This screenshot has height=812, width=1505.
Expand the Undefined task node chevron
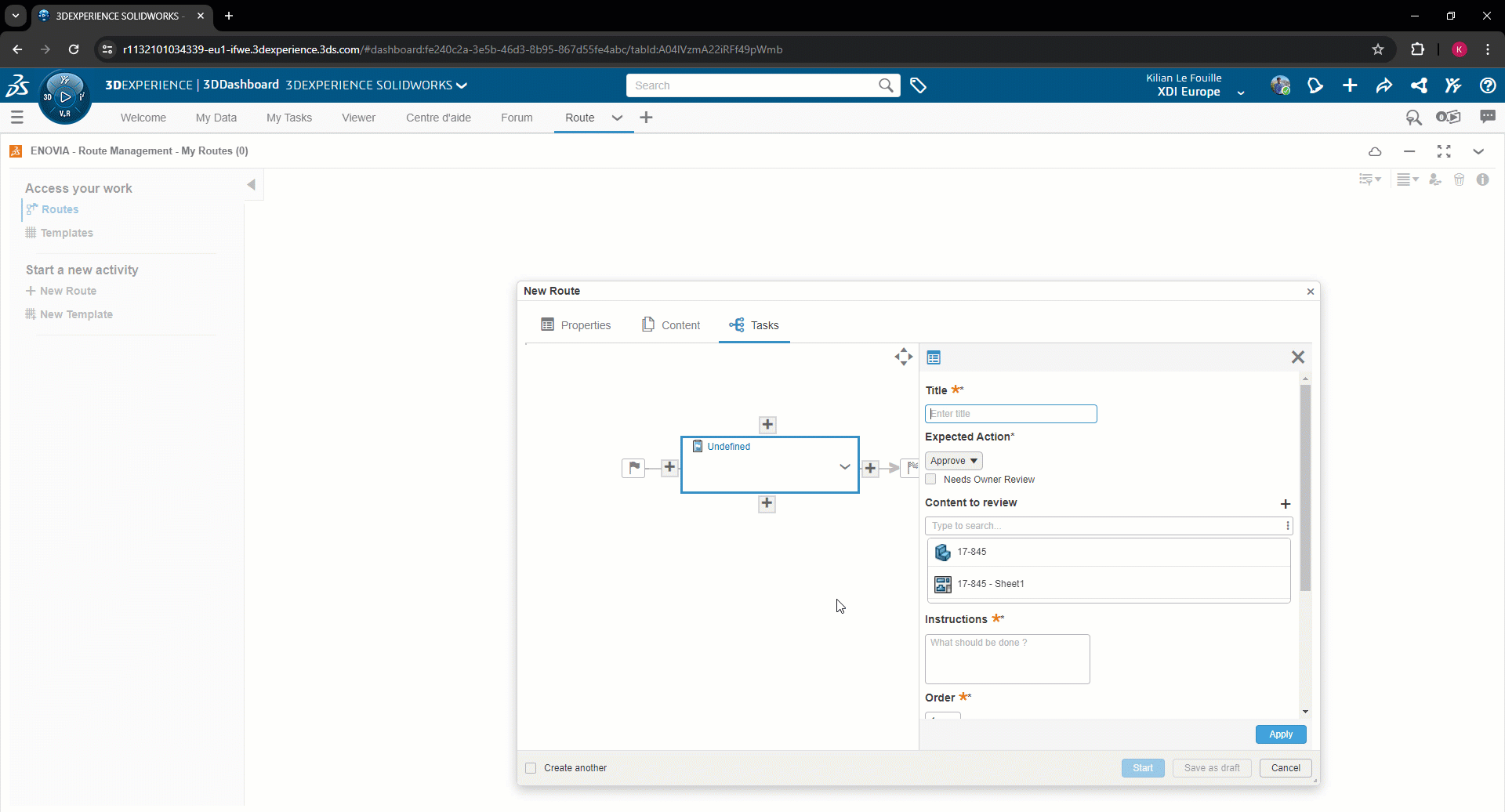coord(844,466)
